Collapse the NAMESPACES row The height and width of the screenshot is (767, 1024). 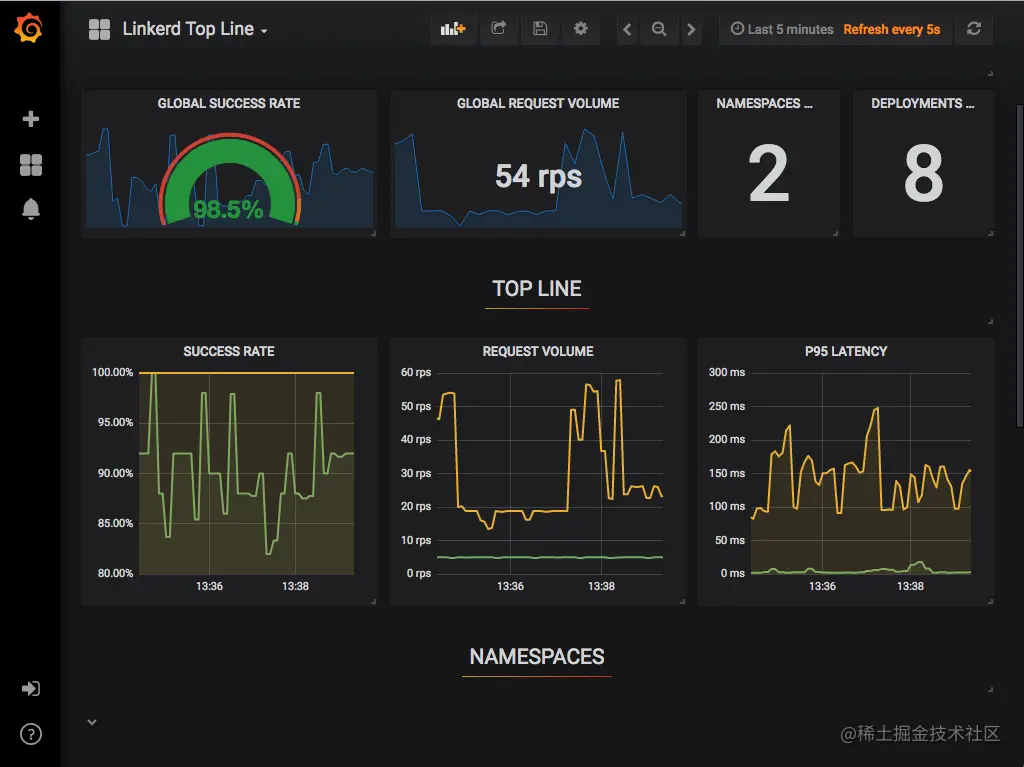(x=536, y=657)
